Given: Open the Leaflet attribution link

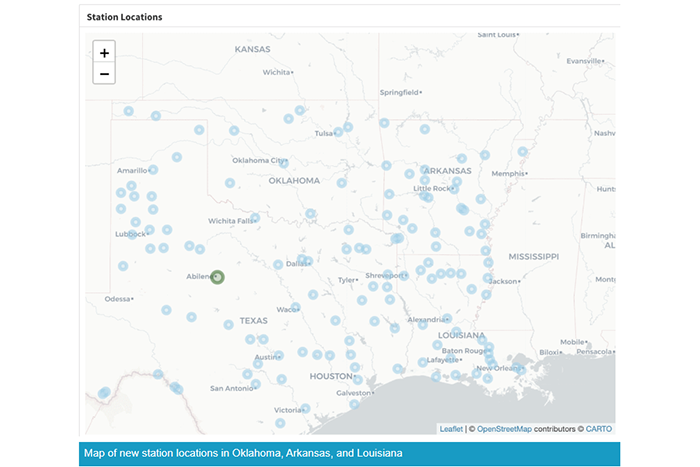Looking at the screenshot, I should pyautogui.click(x=451, y=429).
